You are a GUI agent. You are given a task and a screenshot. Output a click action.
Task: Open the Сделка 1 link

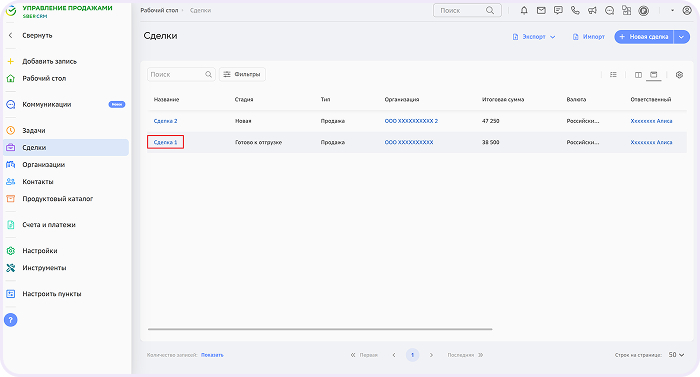[x=165, y=142]
